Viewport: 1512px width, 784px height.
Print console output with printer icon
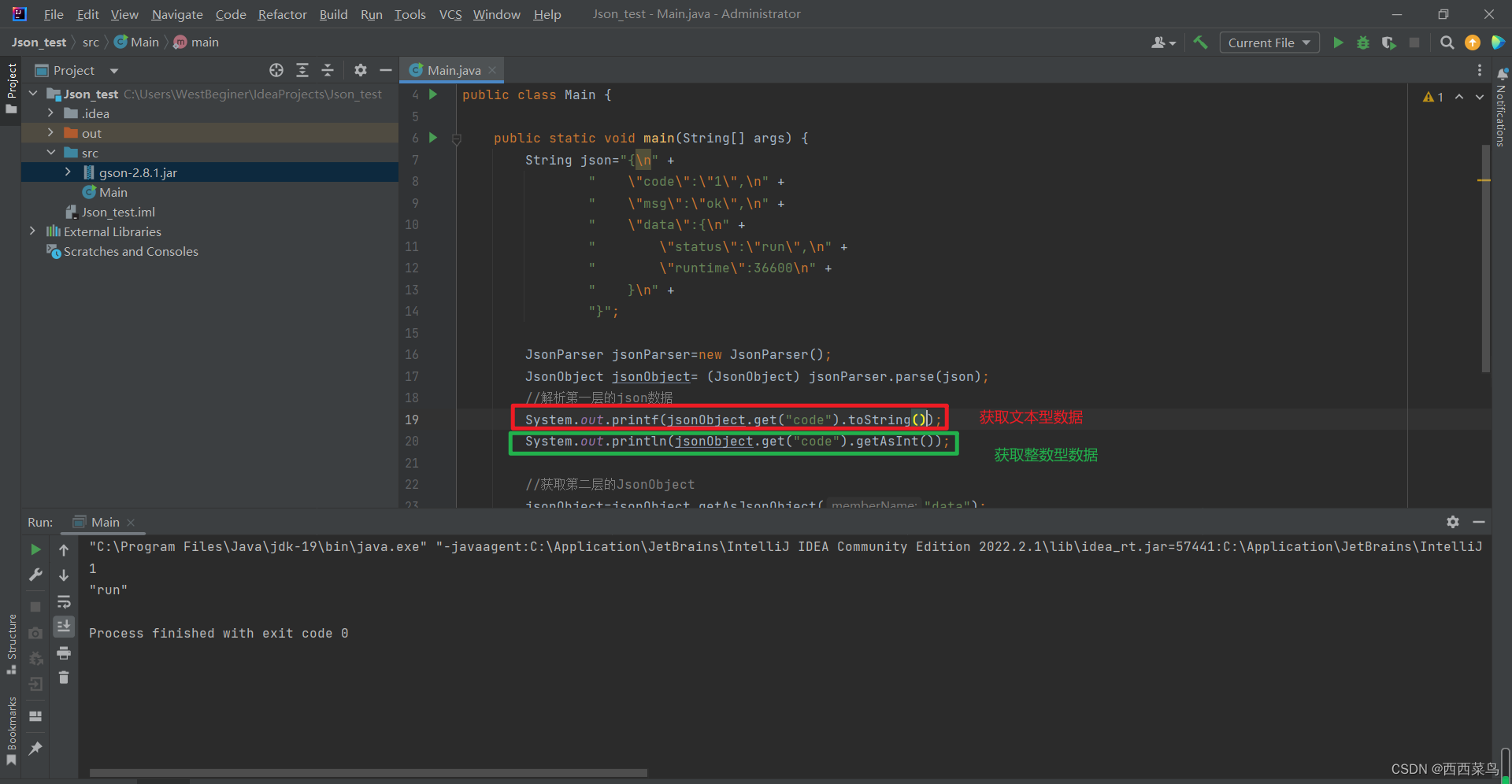(64, 653)
